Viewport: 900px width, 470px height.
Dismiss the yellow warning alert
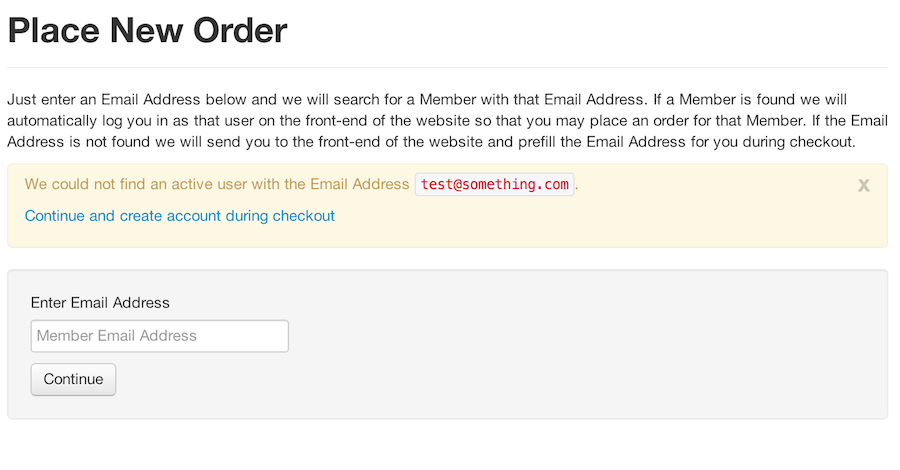pos(864,185)
